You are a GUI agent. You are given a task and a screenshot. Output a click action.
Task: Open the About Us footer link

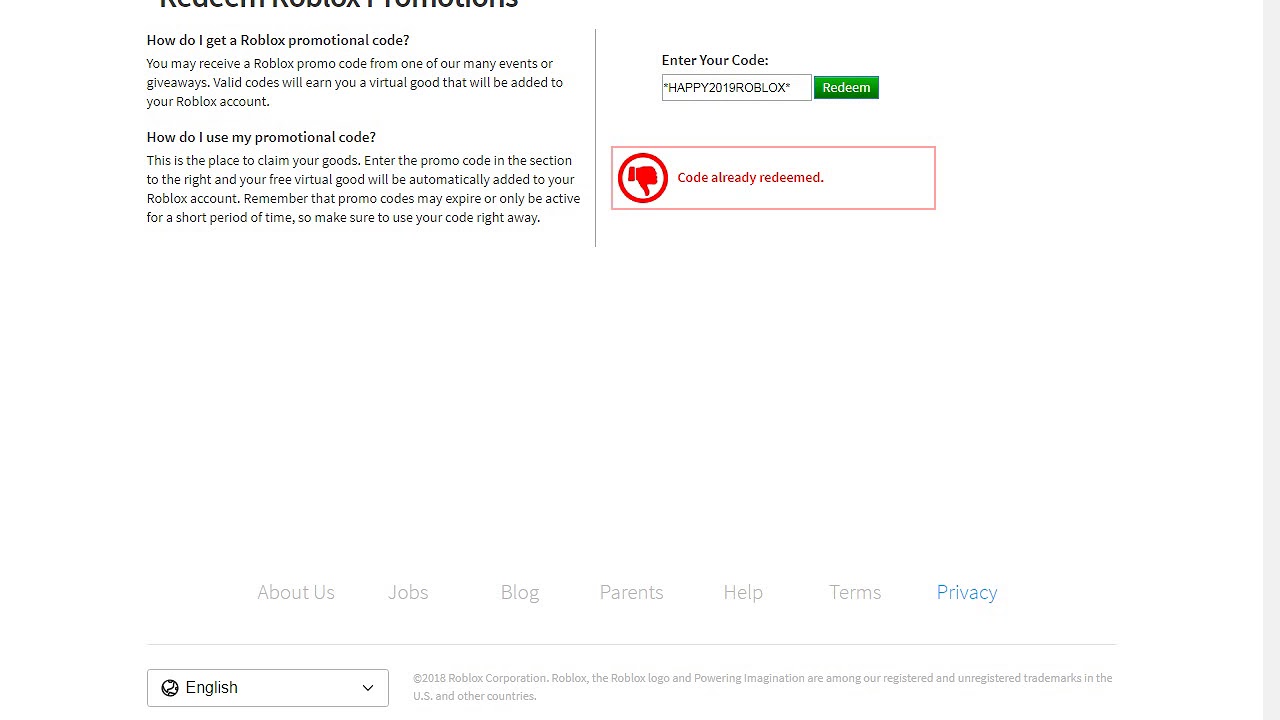(x=296, y=592)
